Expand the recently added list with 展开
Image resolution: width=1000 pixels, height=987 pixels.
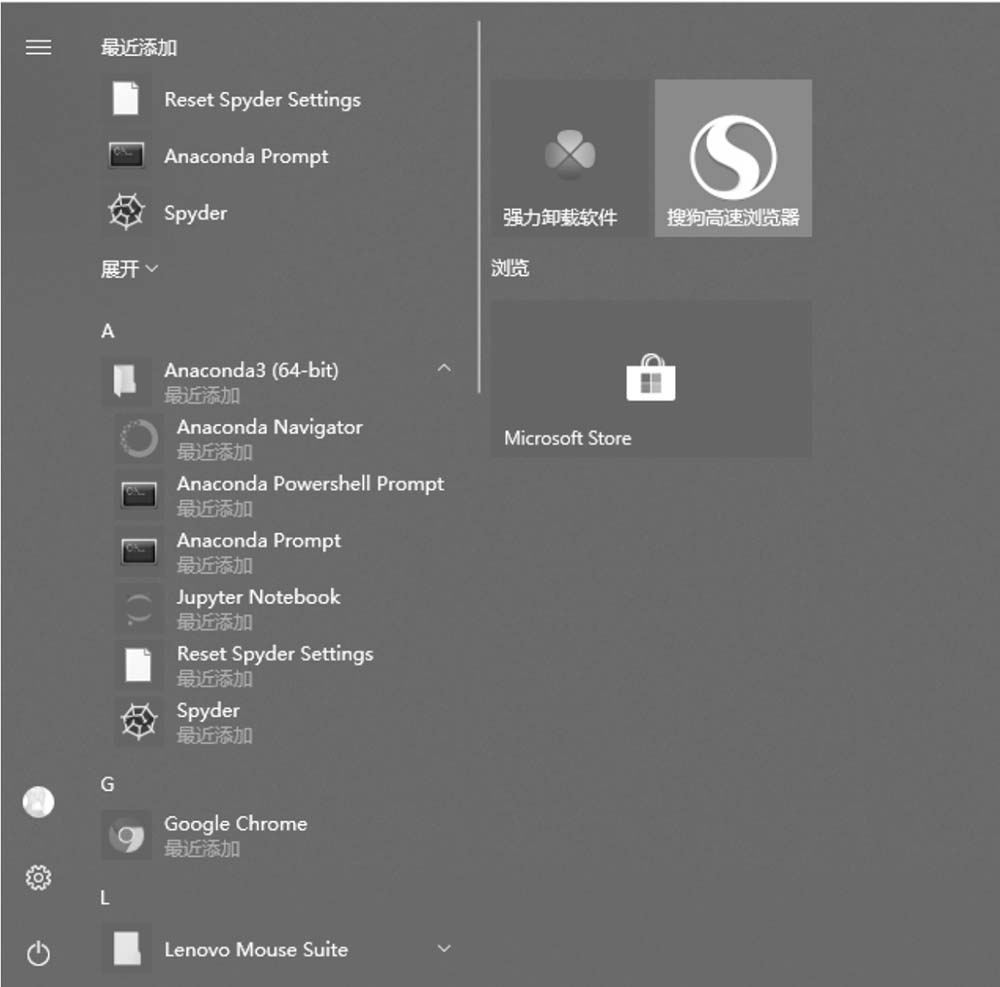(x=129, y=268)
